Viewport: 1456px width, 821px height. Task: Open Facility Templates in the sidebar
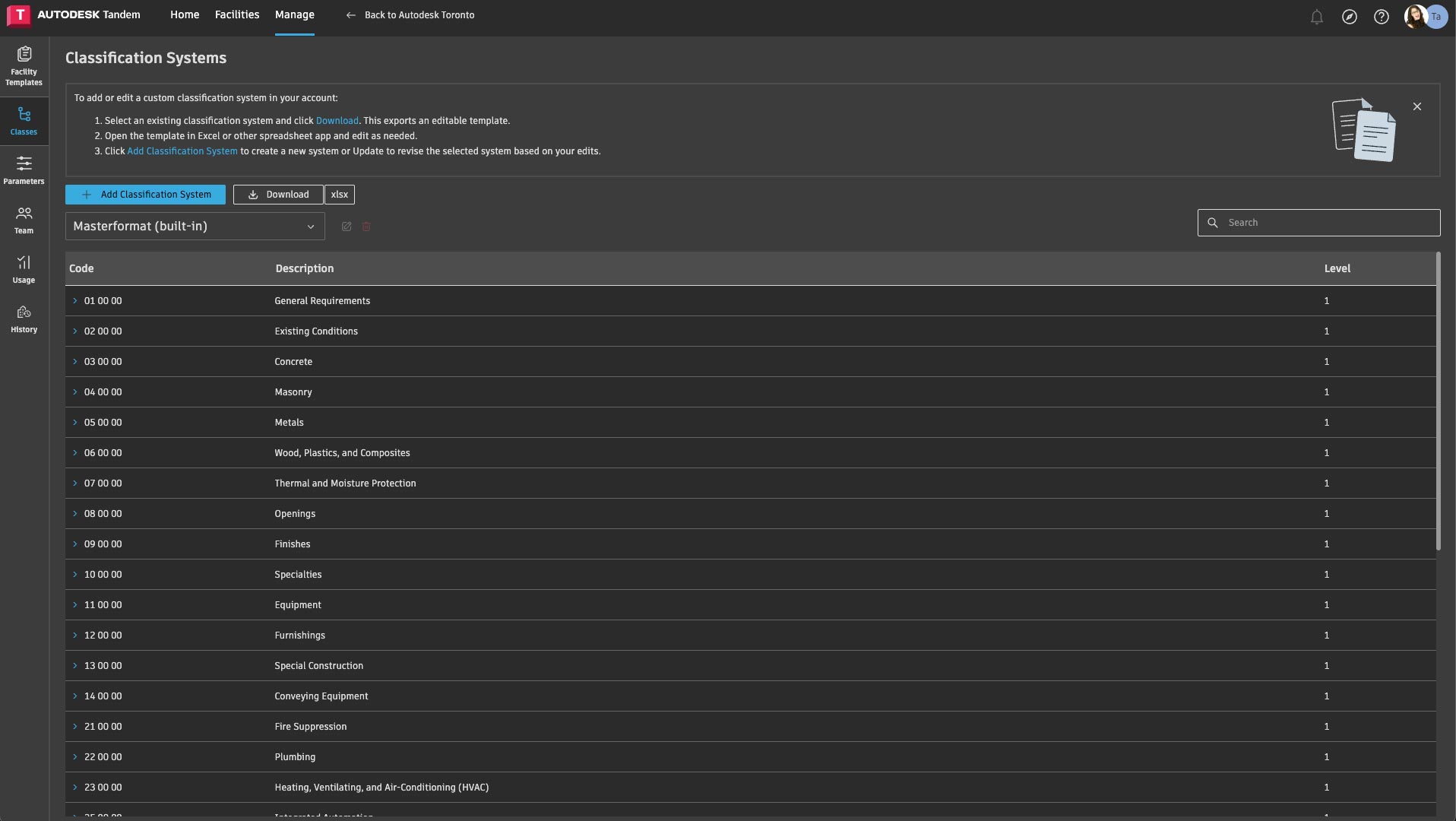24,66
